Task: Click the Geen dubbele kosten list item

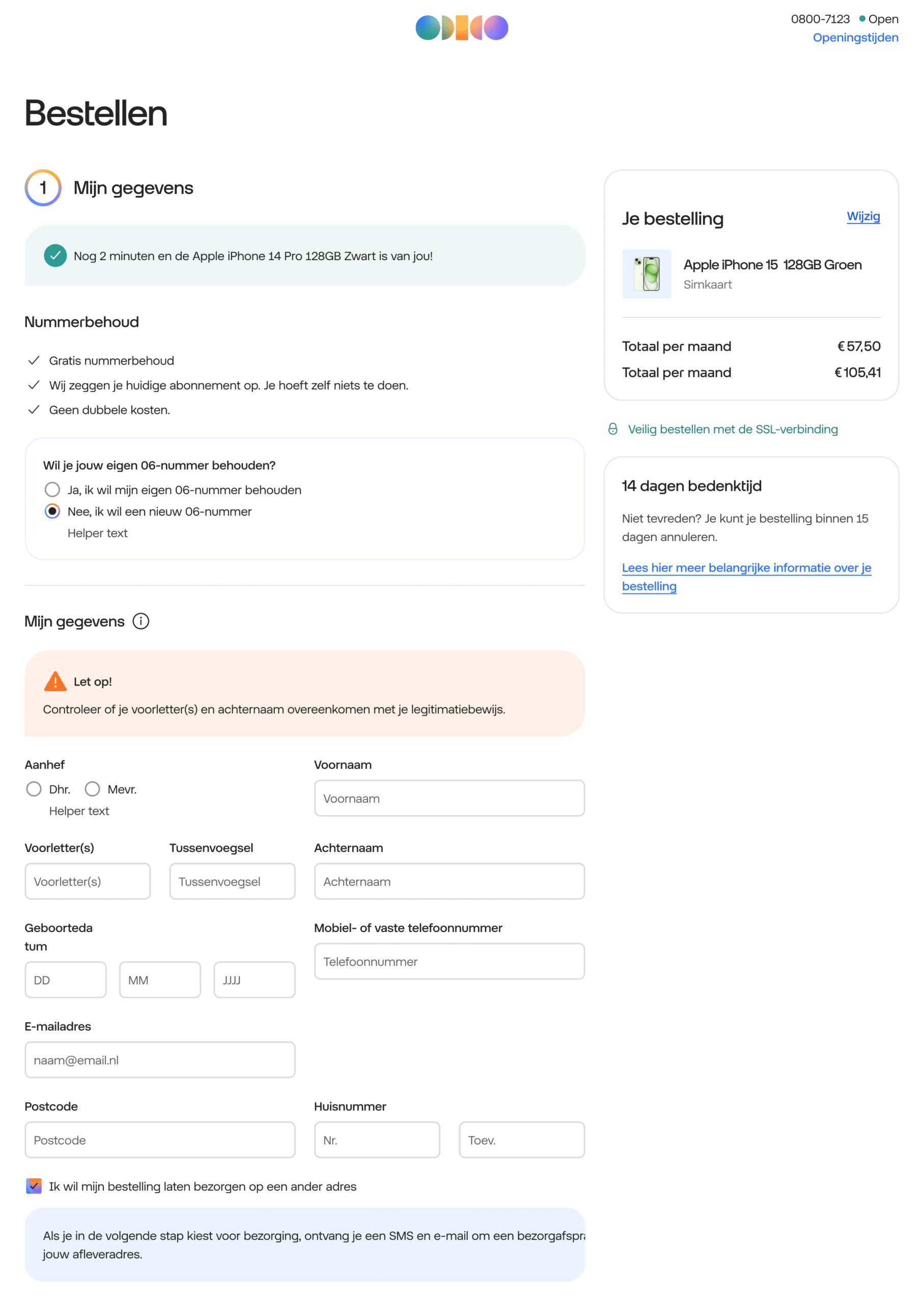Action: pyautogui.click(x=109, y=410)
